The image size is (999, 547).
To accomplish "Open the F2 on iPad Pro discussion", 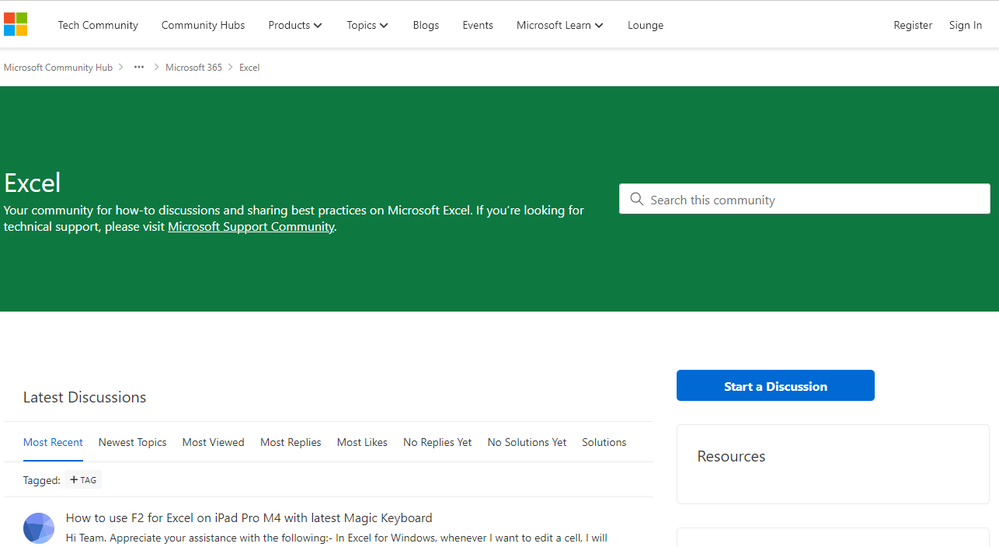I will 249,518.
